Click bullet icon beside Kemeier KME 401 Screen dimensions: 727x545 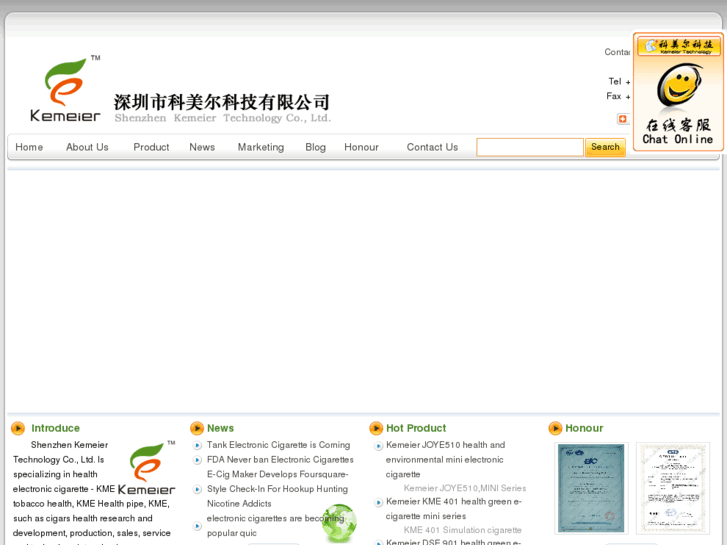378,502
